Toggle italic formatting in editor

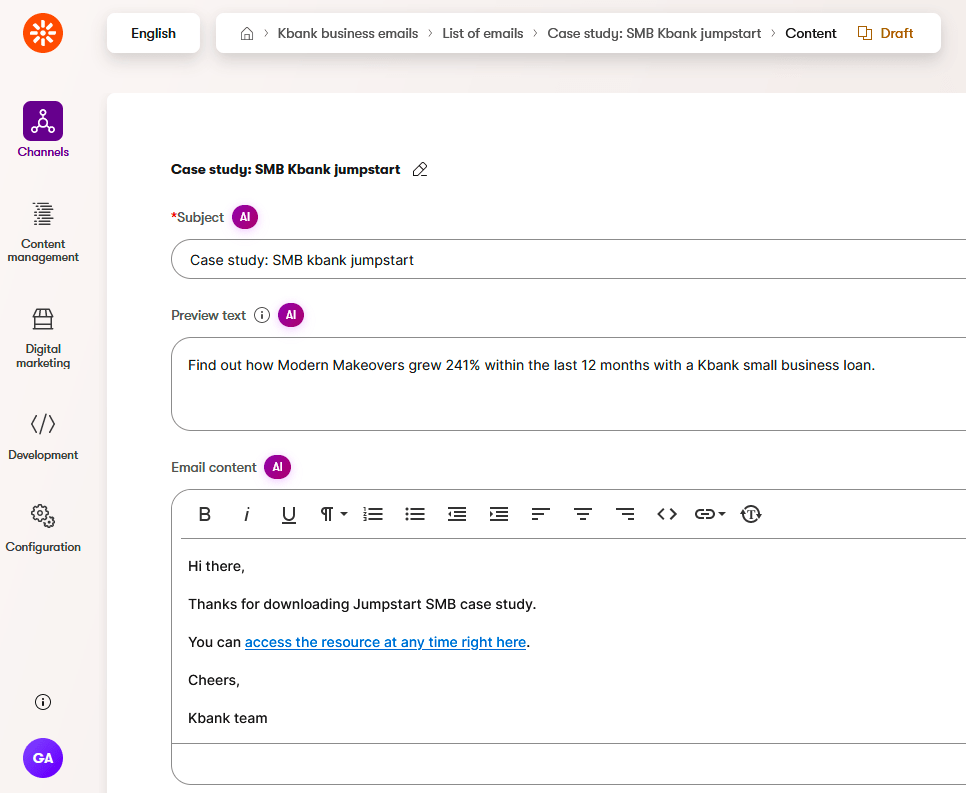(x=246, y=514)
